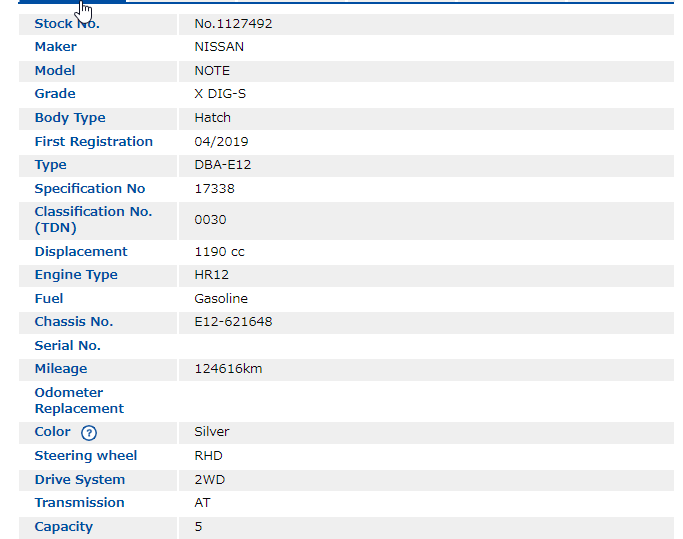This screenshot has height=539, width=683.
Task: Select specification number 17338
Action: (213, 189)
